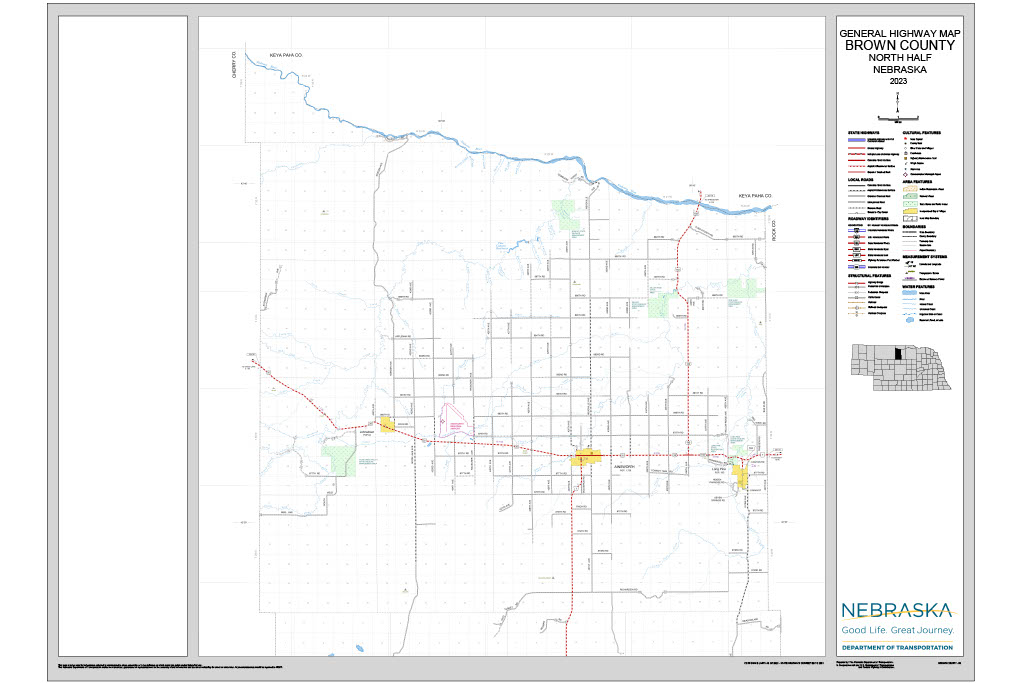Viewport: 1024px width, 683px height.
Task: Click the highlighted county in Nebraska inset map
Action: pyautogui.click(x=898, y=355)
